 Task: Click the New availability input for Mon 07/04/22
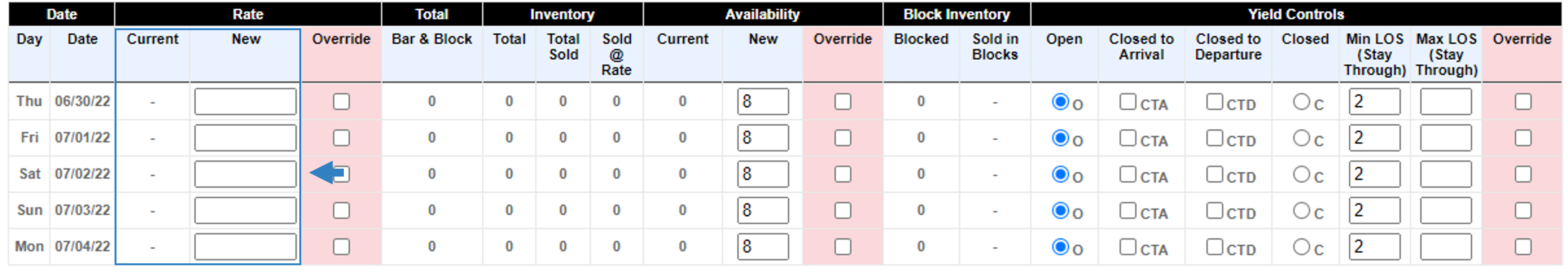(763, 247)
